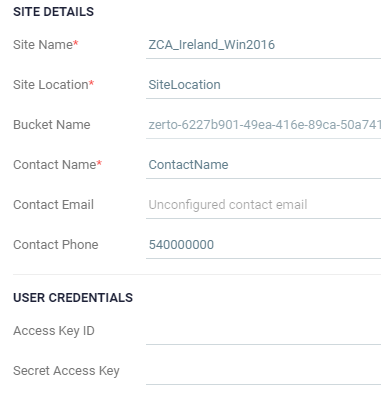The height and width of the screenshot is (399, 381).
Task: Focus the empty Secret Access Key field
Action: tap(263, 371)
